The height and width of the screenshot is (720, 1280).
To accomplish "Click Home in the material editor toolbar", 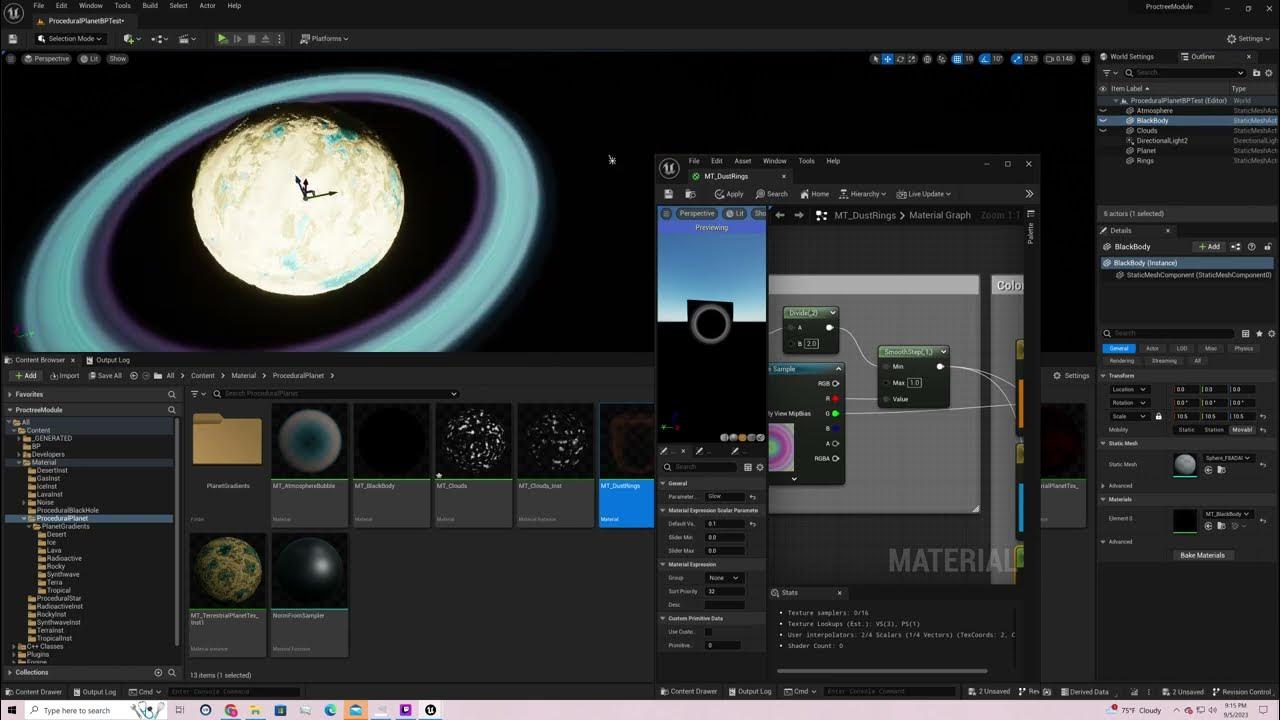I will pos(814,194).
